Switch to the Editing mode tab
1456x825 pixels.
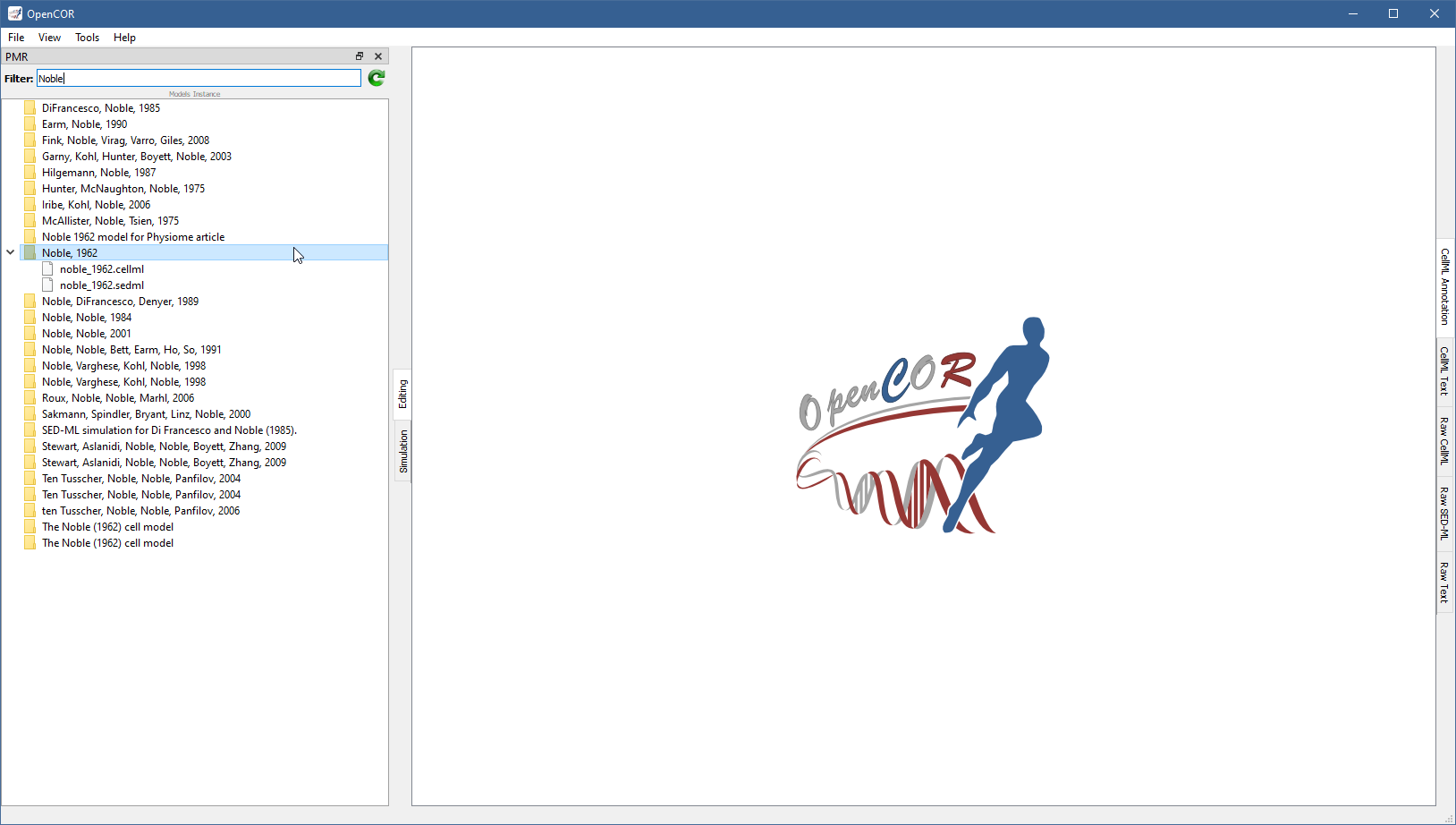(403, 394)
